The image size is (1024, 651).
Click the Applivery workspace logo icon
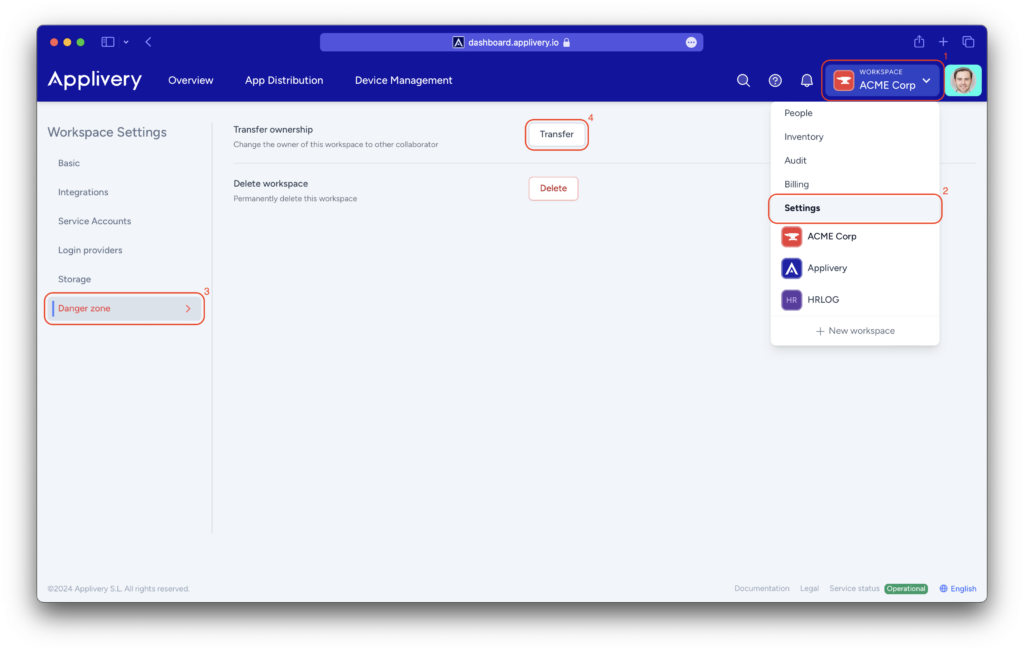pyautogui.click(x=792, y=268)
